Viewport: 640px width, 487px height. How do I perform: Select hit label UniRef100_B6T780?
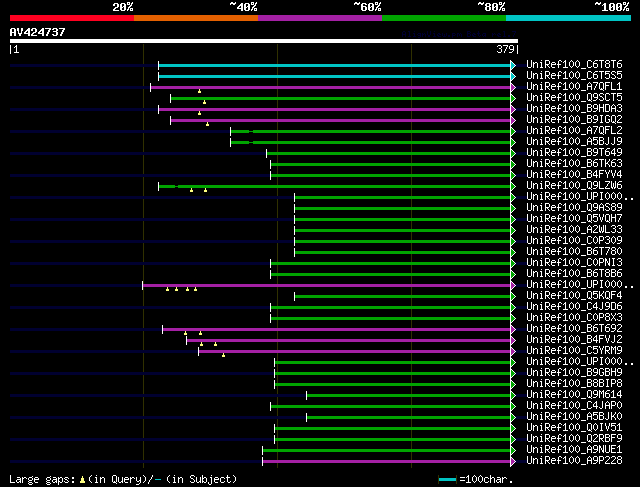click(574, 252)
